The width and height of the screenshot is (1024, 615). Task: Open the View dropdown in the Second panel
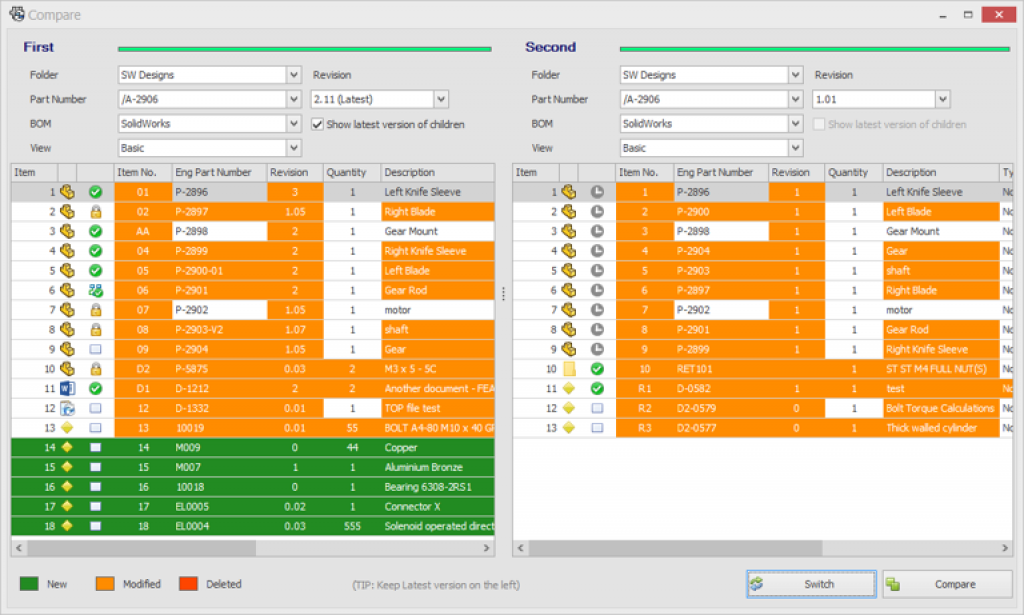(795, 148)
